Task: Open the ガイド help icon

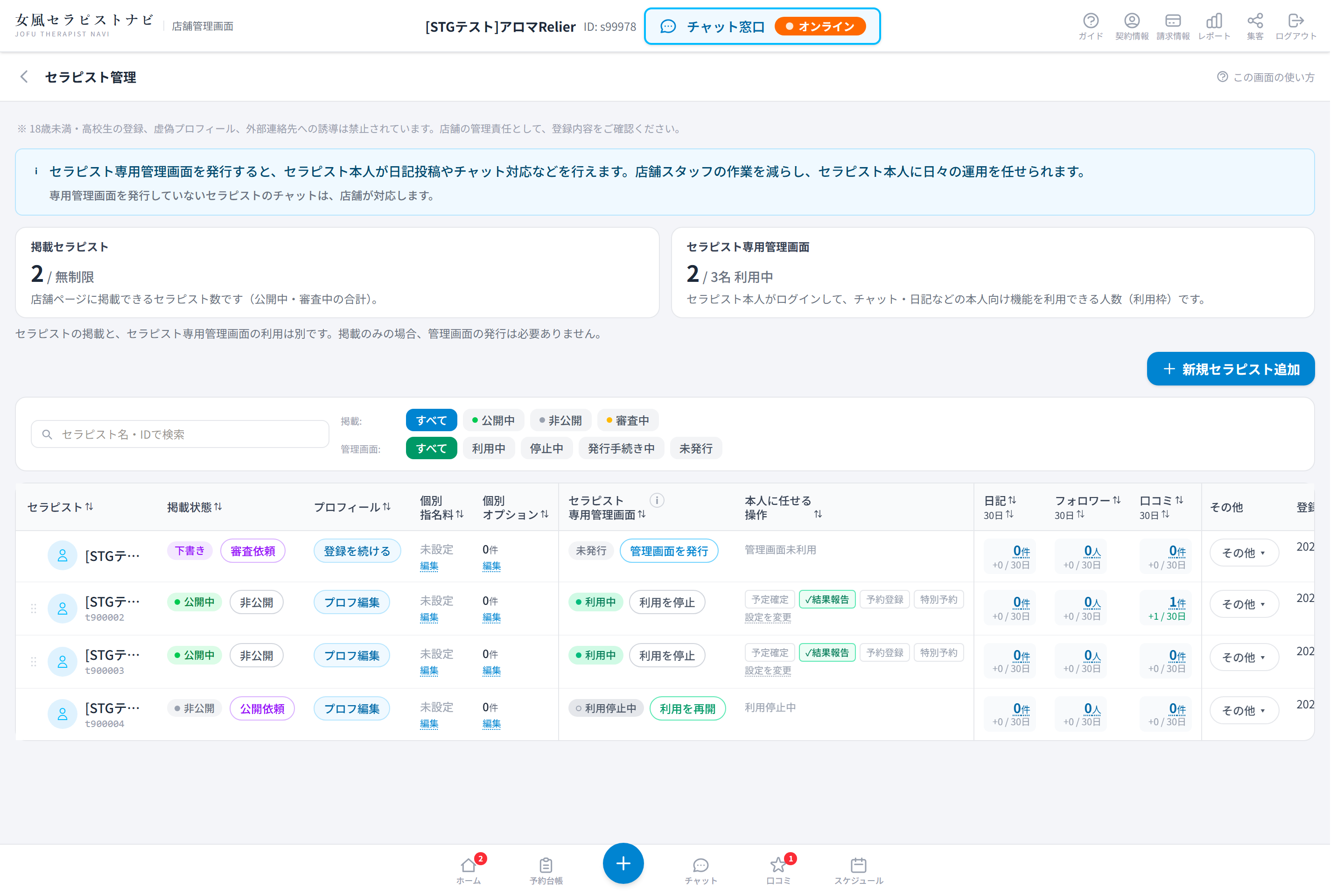Action: [1102, 26]
